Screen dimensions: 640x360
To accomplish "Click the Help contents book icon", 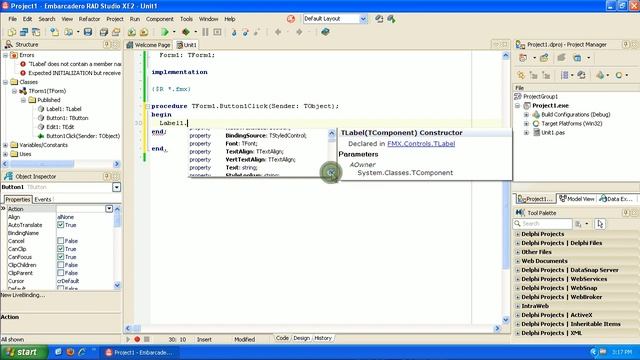I will click(x=325, y=32).
